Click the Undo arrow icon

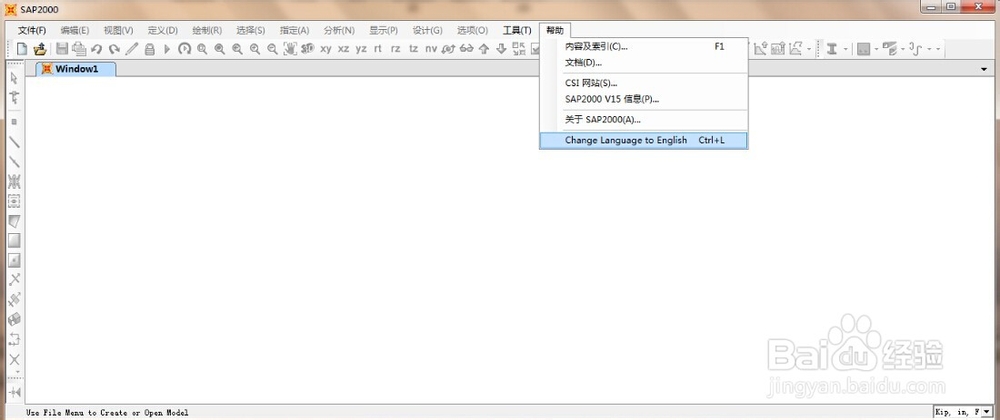pos(96,48)
